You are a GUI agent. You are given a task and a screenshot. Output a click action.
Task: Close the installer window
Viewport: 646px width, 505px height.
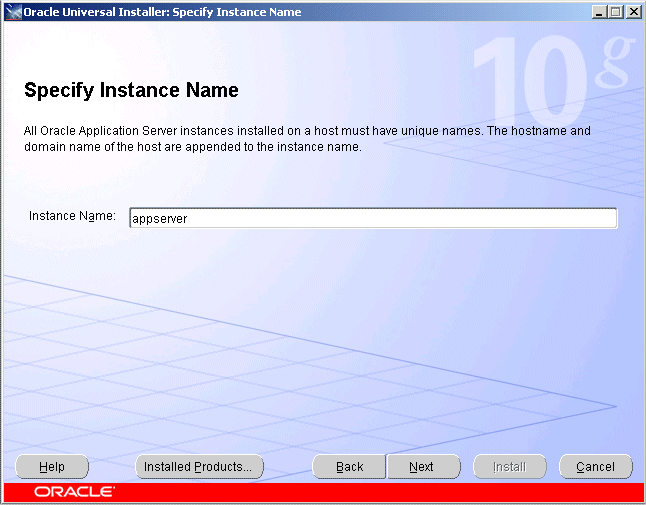tap(633, 12)
